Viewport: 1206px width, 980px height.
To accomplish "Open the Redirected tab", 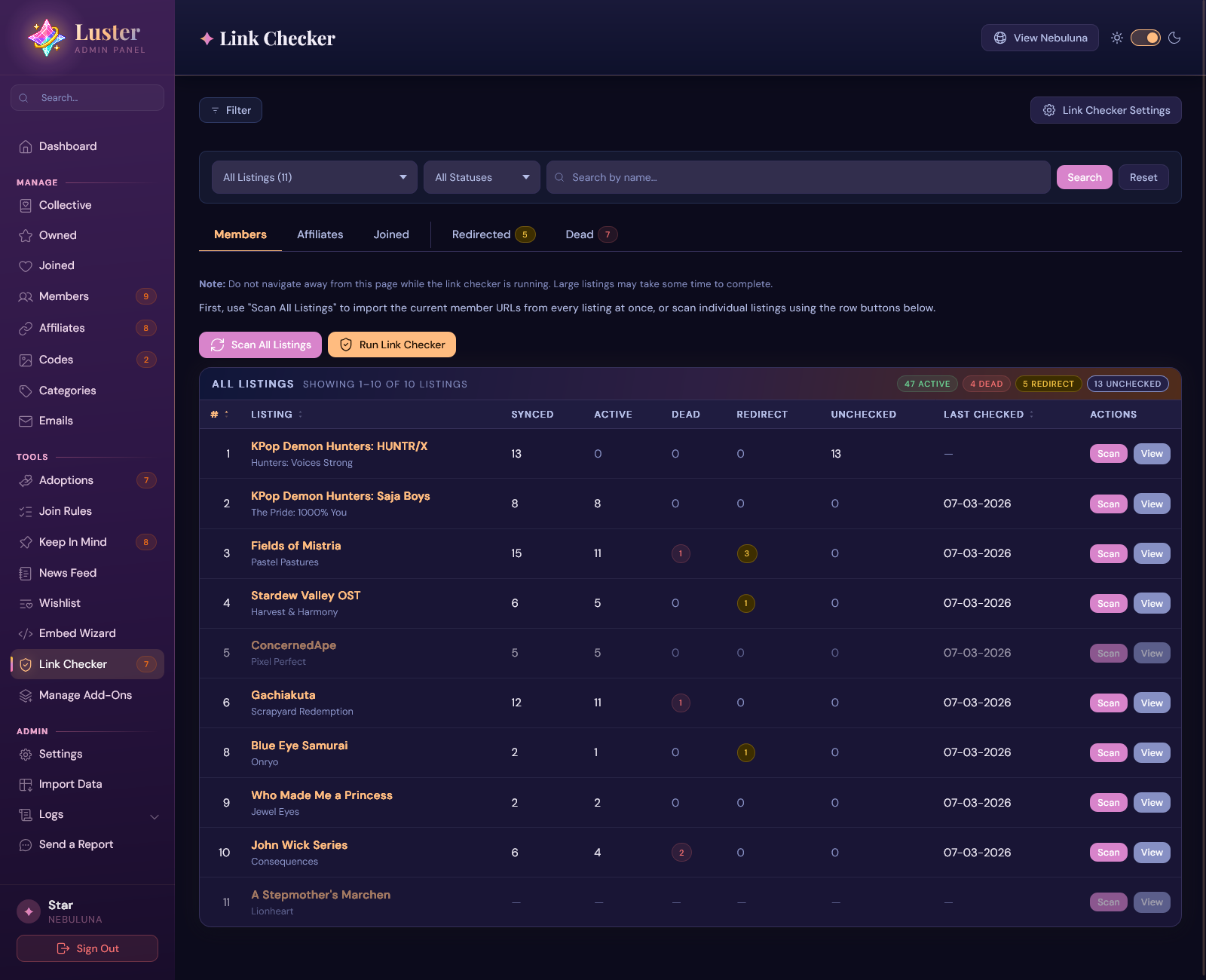I will tap(494, 234).
